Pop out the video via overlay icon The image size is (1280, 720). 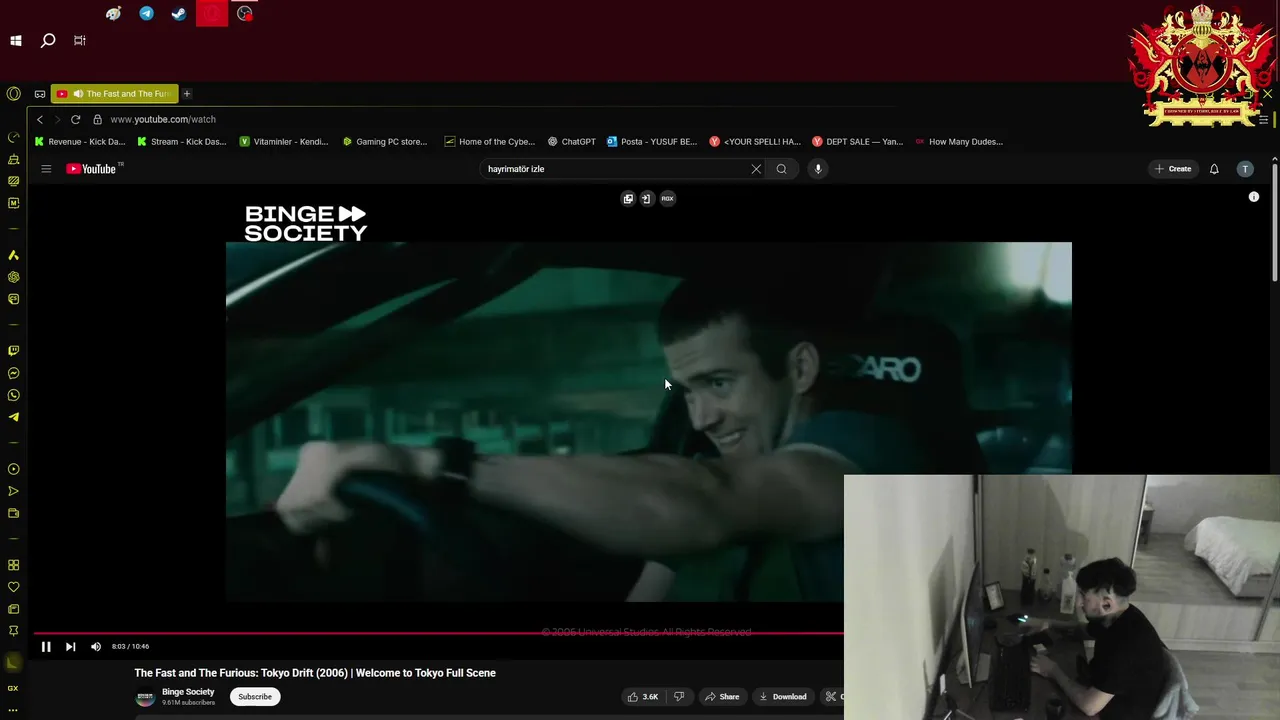(x=628, y=199)
